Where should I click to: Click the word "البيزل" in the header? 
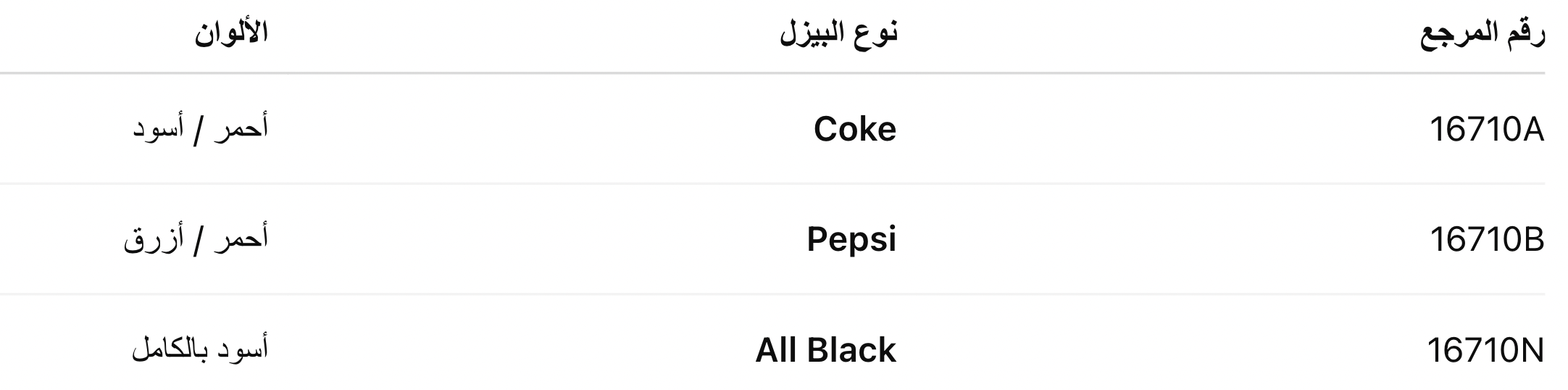(x=812, y=35)
